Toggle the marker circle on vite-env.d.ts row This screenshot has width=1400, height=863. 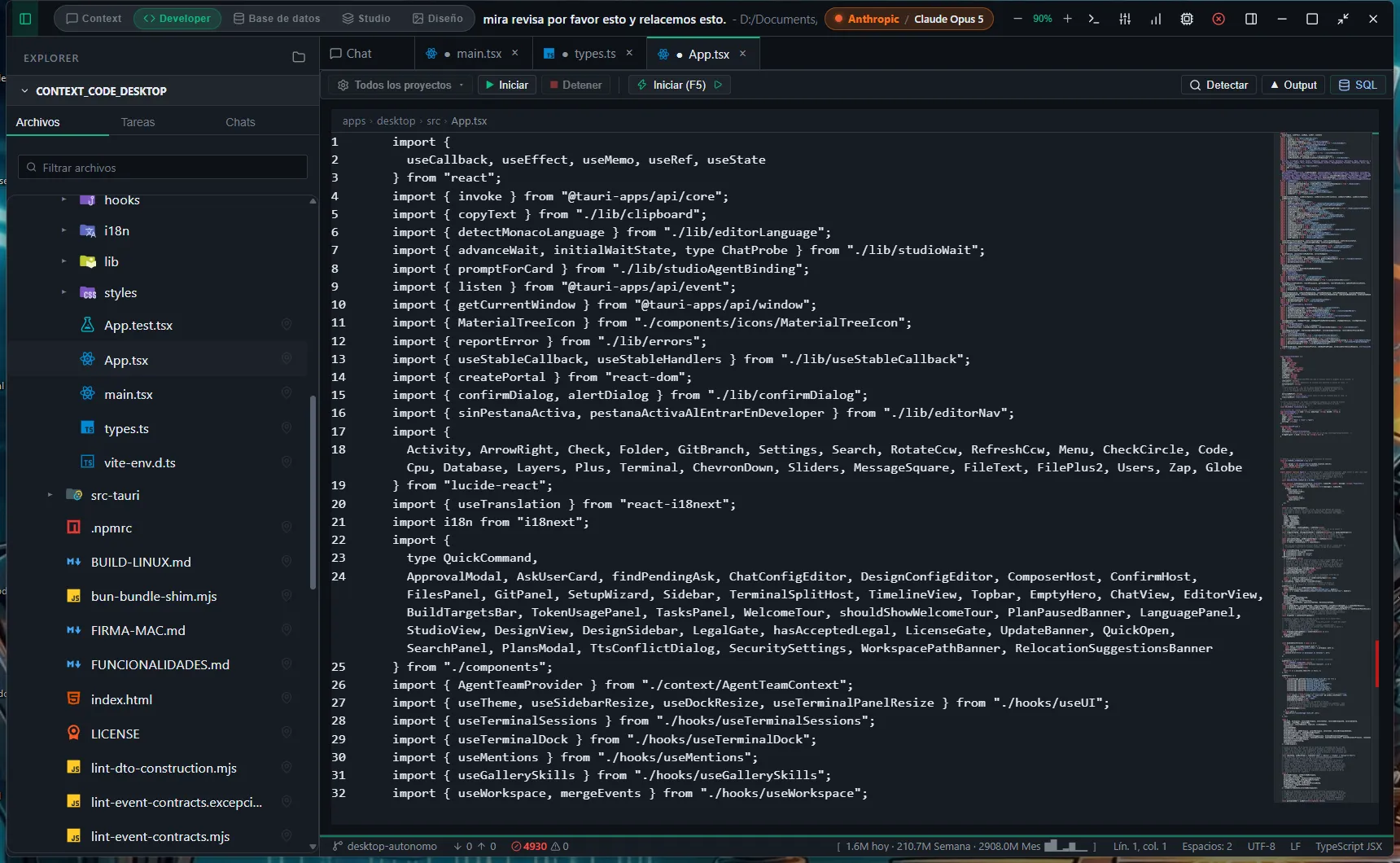[287, 462]
